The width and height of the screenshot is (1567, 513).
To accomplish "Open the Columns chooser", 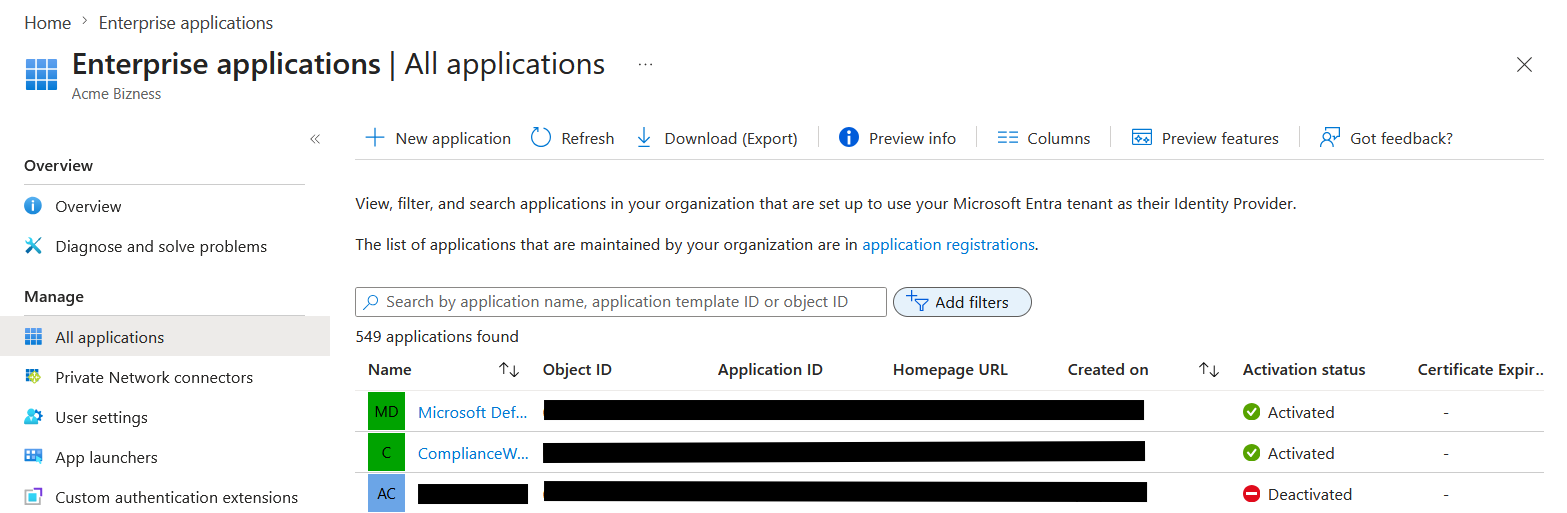I will coord(1059,138).
